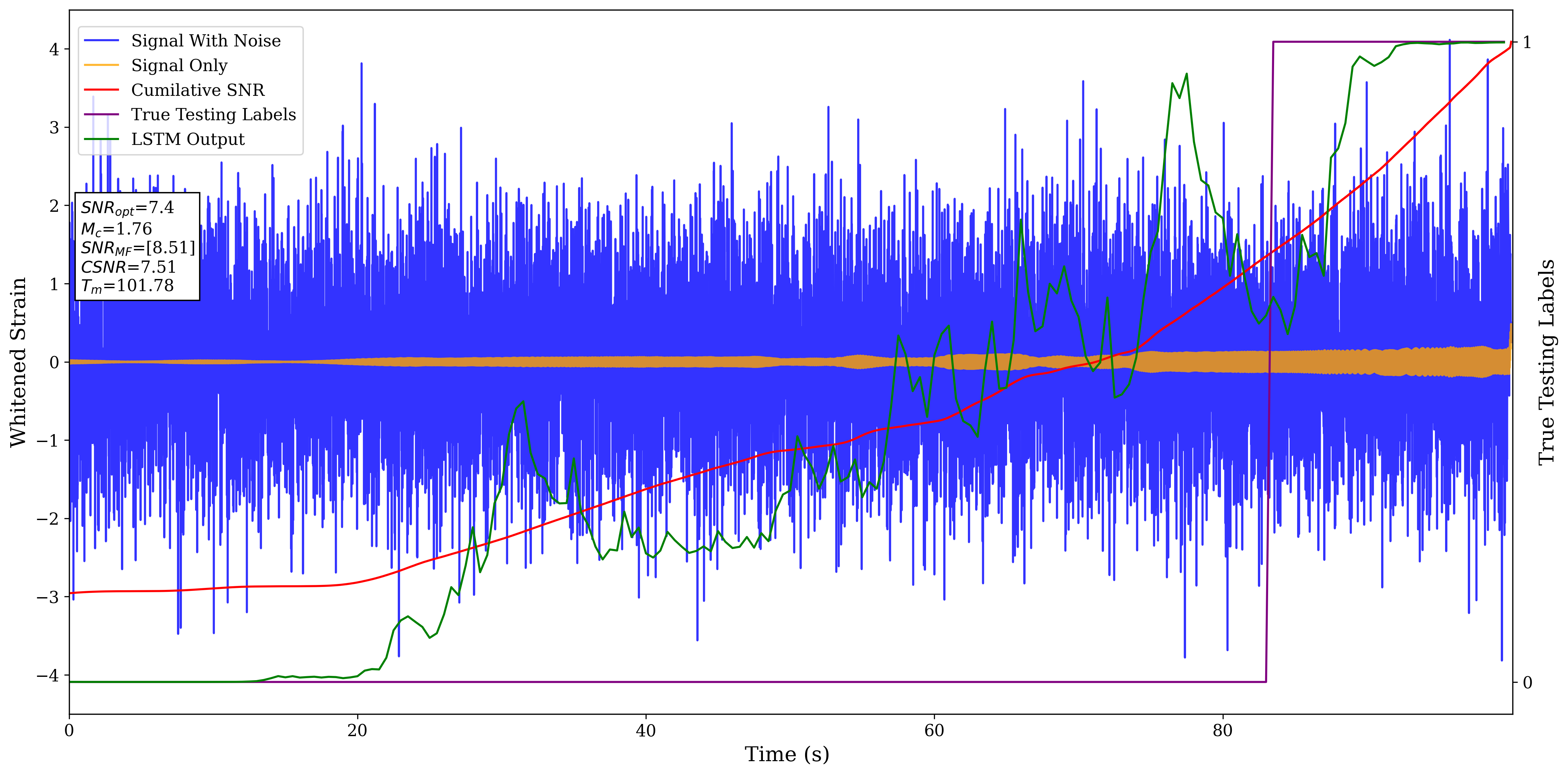Click the right-axis tick label 1
The height and width of the screenshot is (775, 1568).
(1526, 42)
